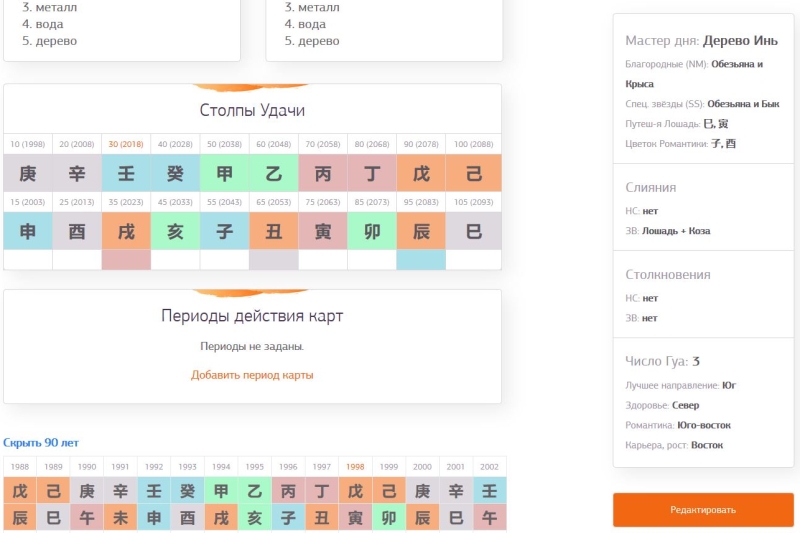Select the 申 branch tile under 15 (2003)
The width and height of the screenshot is (800, 533).
[28, 231]
